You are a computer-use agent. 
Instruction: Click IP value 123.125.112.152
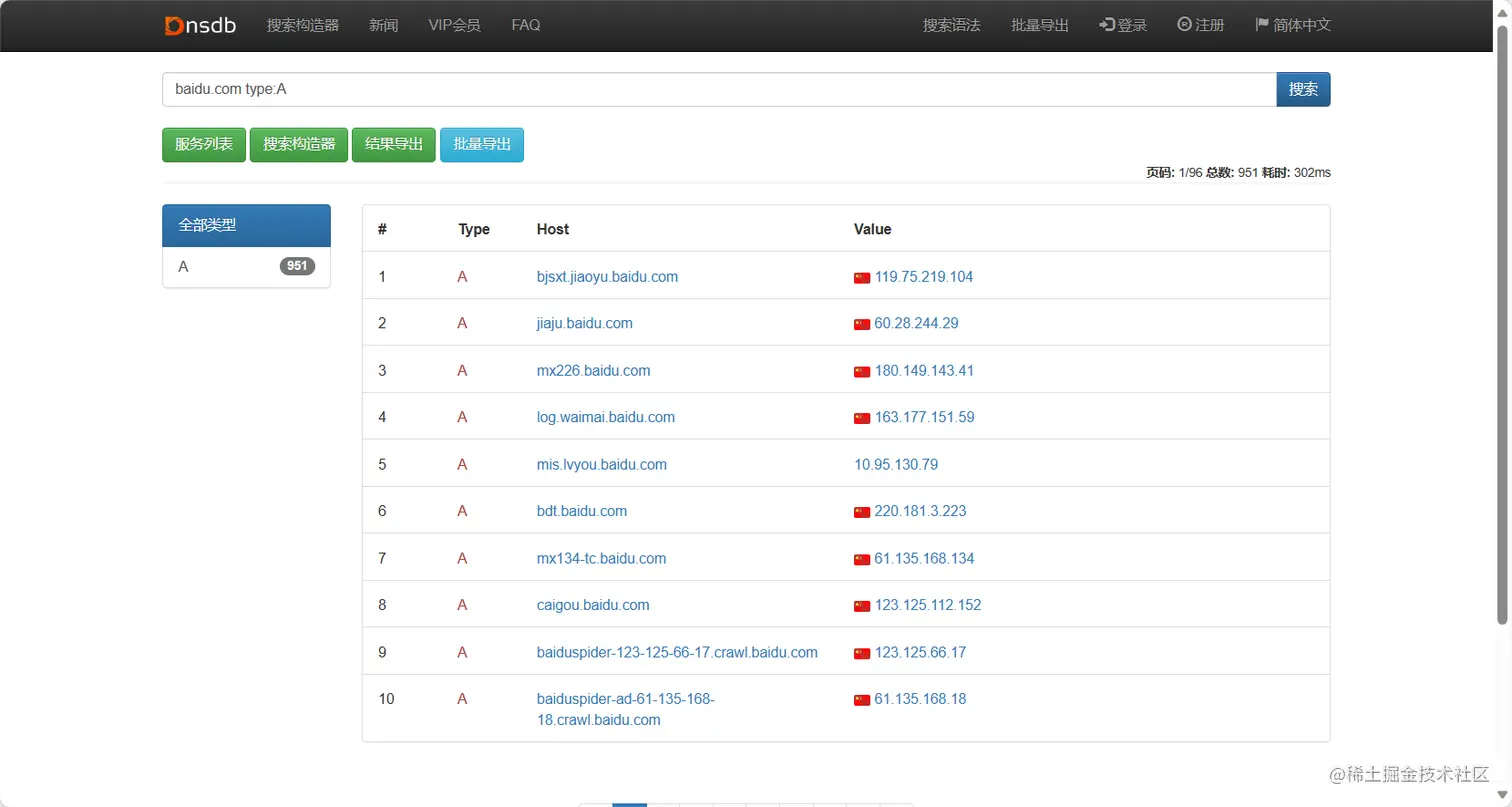(928, 605)
